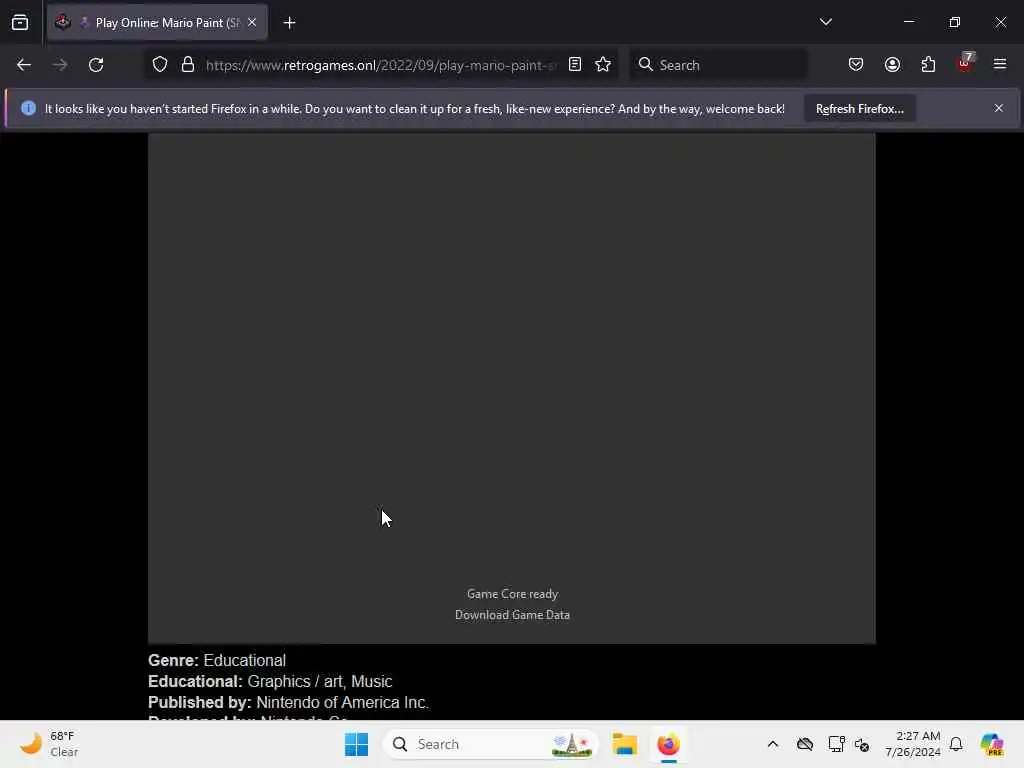
Task: Show hidden system tray icons
Action: tap(773, 744)
